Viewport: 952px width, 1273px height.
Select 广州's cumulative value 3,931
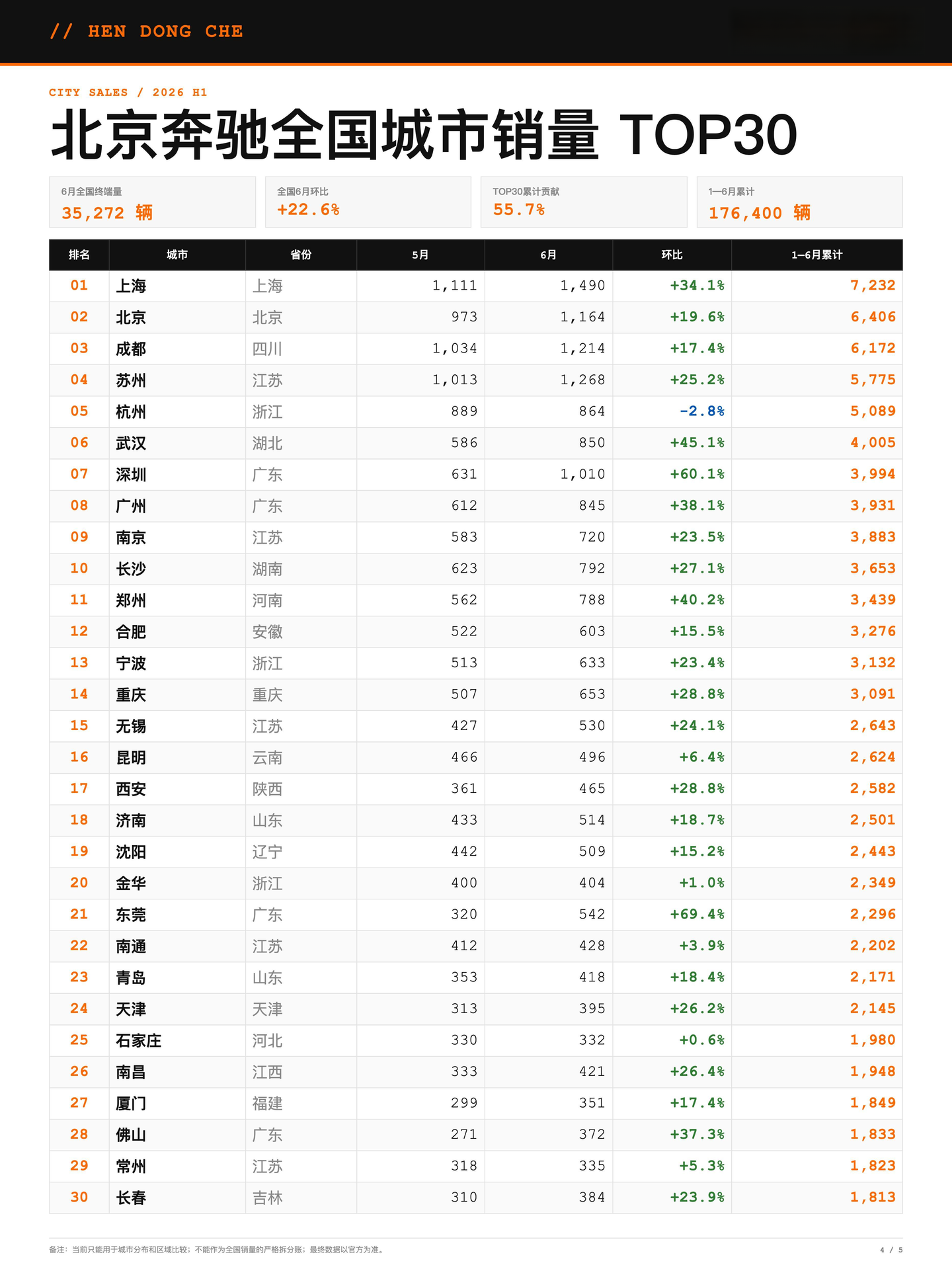coord(873,506)
